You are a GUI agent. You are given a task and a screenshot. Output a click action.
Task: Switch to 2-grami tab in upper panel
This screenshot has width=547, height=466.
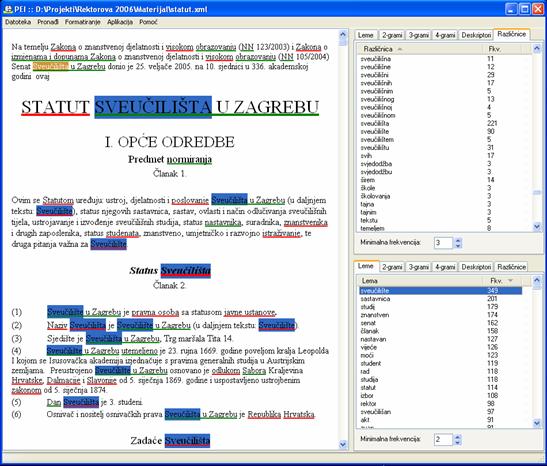click(392, 35)
